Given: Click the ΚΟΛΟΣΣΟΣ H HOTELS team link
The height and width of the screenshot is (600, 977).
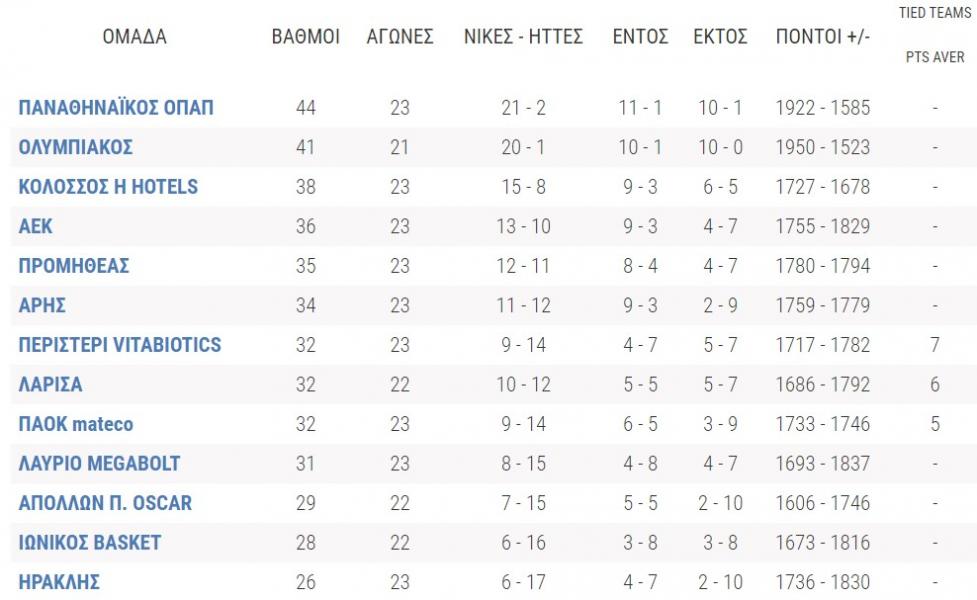Looking at the screenshot, I should [x=108, y=187].
